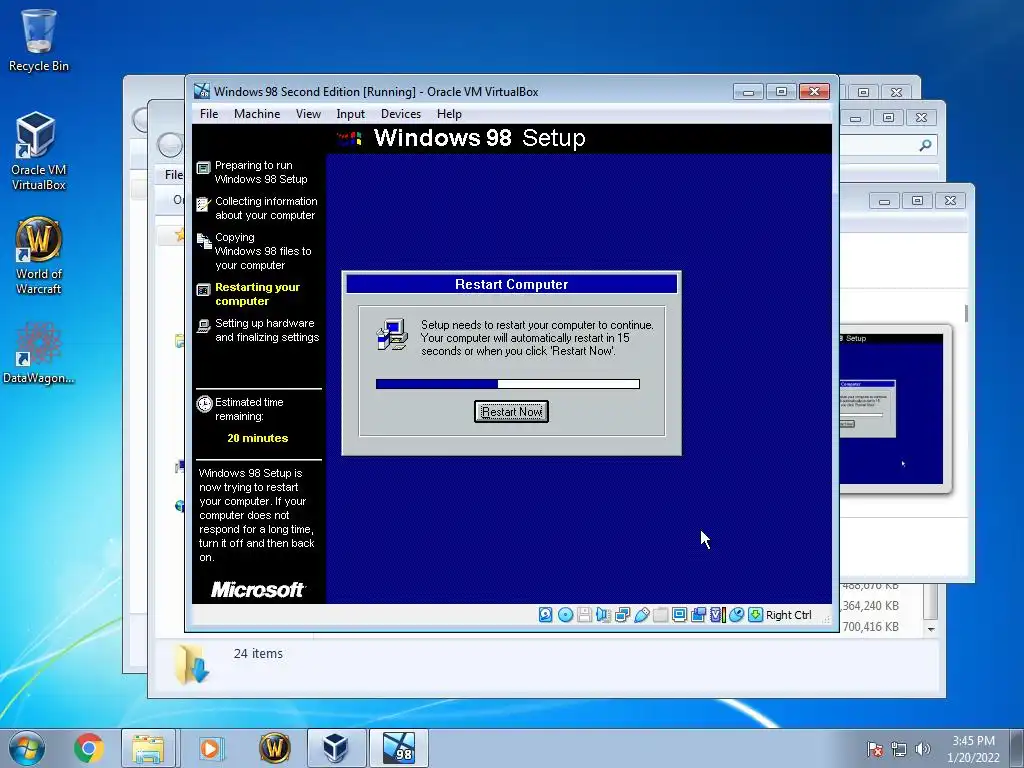Select the DataWagon desktop shortcut
Screen dimensions: 1024x768
click(x=39, y=353)
